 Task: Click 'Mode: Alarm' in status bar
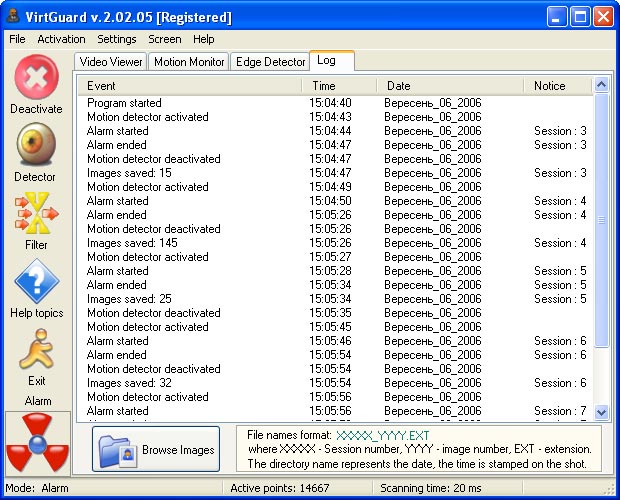(x=37, y=488)
